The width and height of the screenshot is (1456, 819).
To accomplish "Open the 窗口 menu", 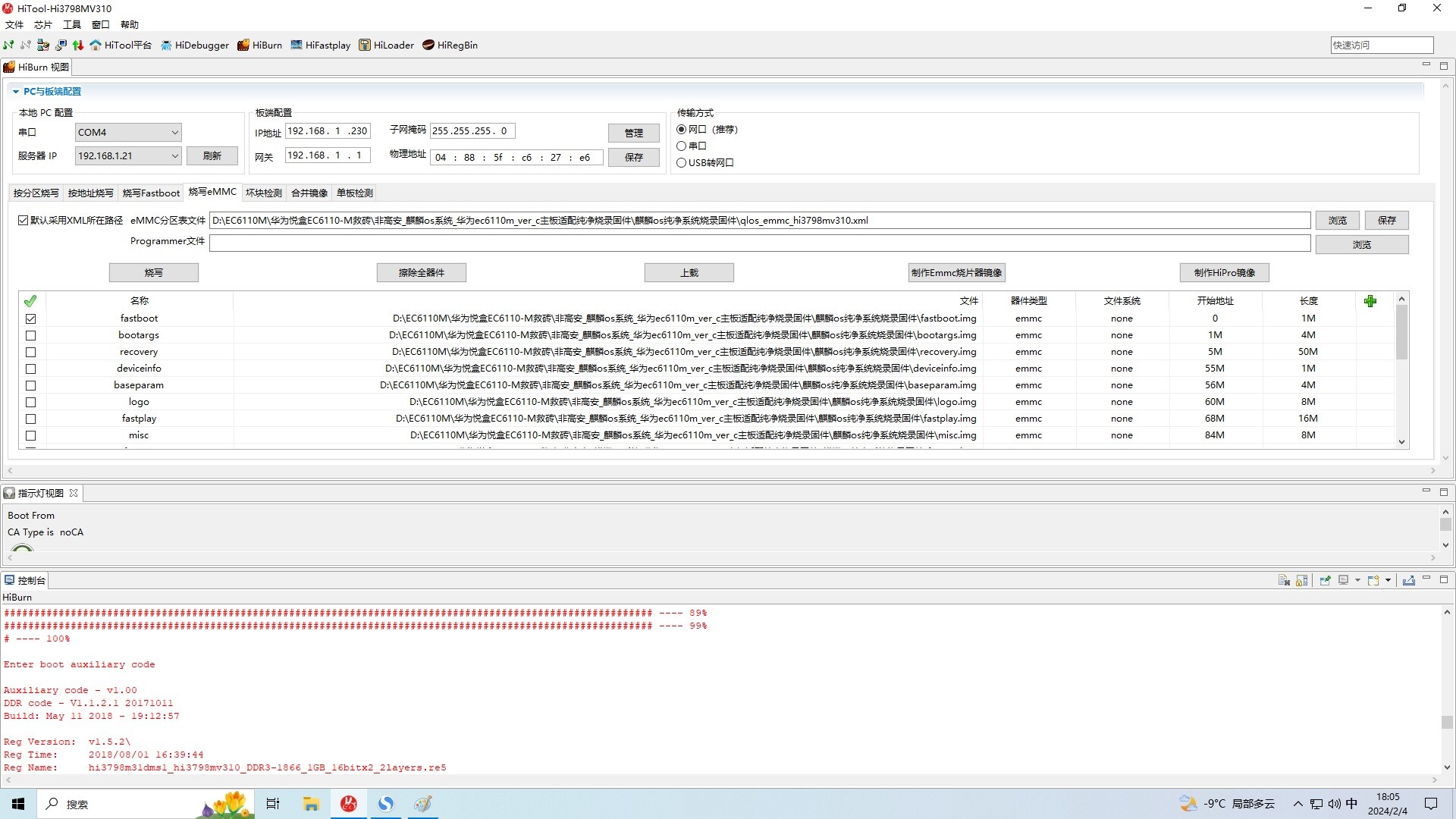I will pos(101,24).
